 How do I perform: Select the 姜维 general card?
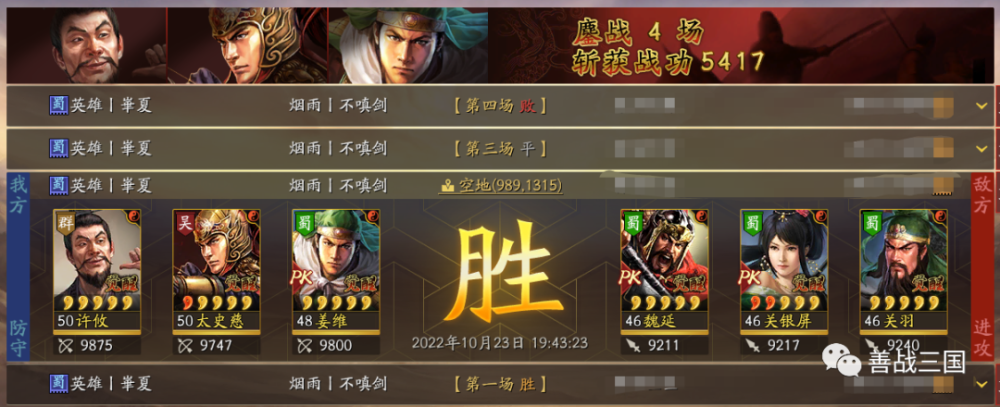click(336, 271)
